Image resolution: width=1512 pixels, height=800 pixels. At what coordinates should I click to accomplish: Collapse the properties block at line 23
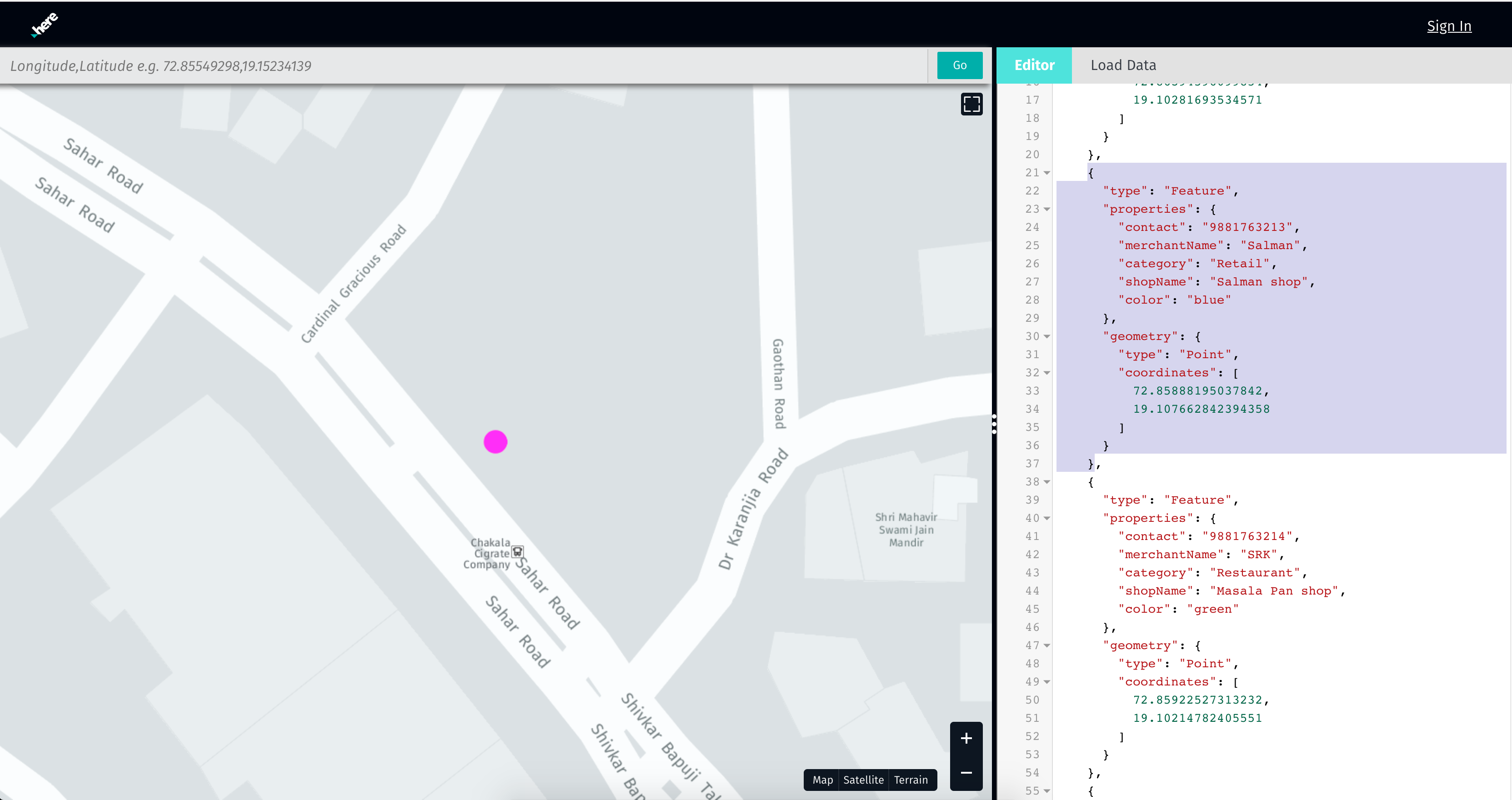pos(1046,210)
